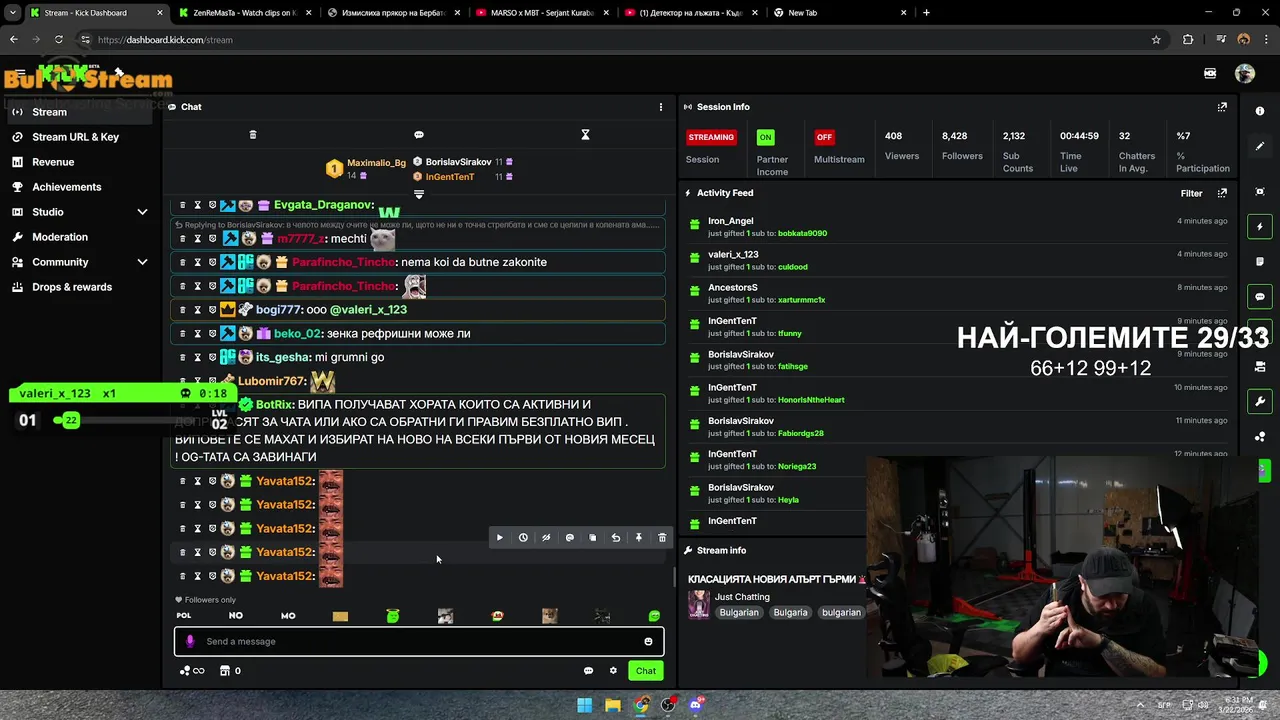Click the document notes icon in right sidebar

point(1260,262)
